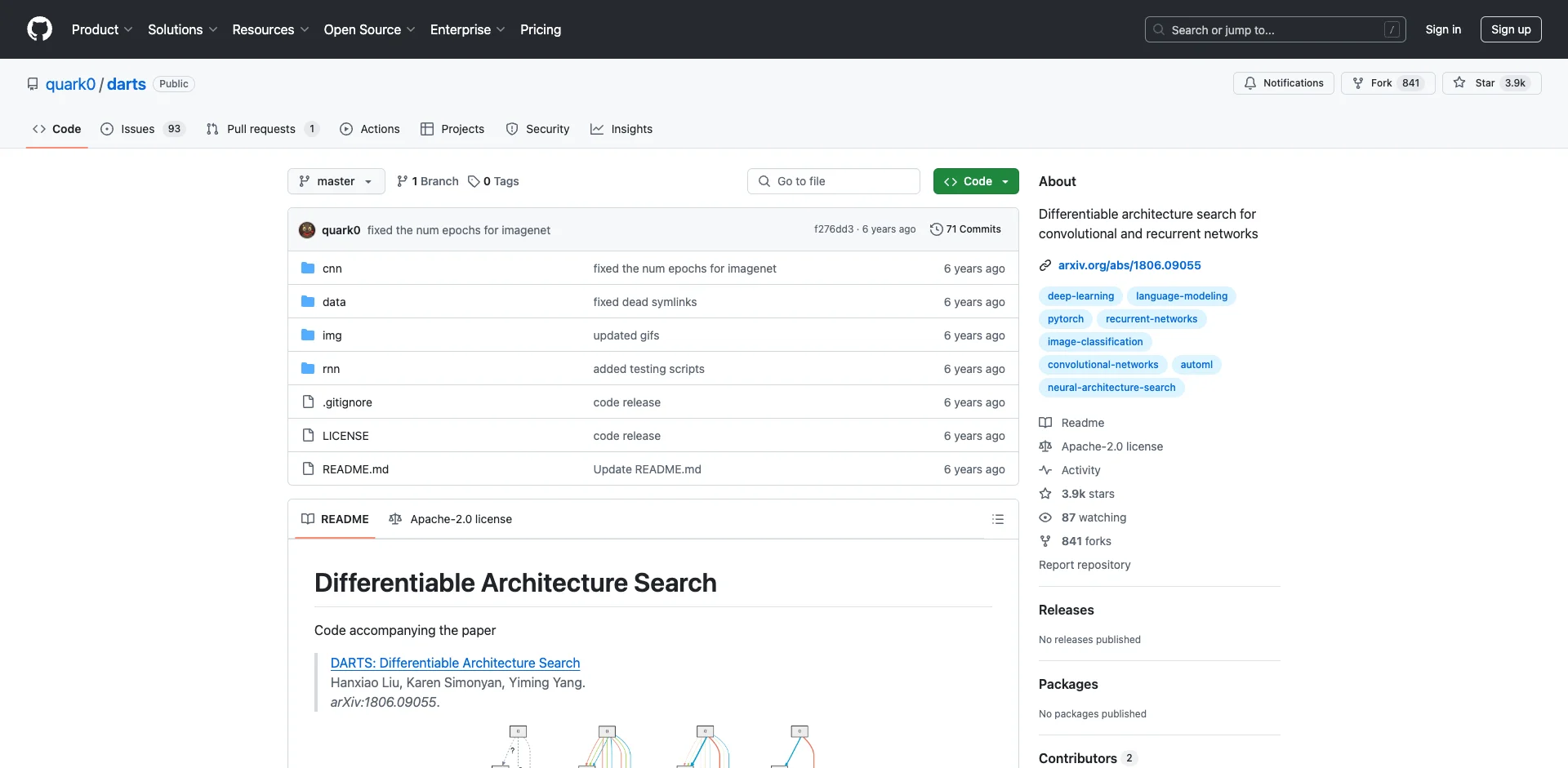Star the darts repository

click(x=1491, y=83)
